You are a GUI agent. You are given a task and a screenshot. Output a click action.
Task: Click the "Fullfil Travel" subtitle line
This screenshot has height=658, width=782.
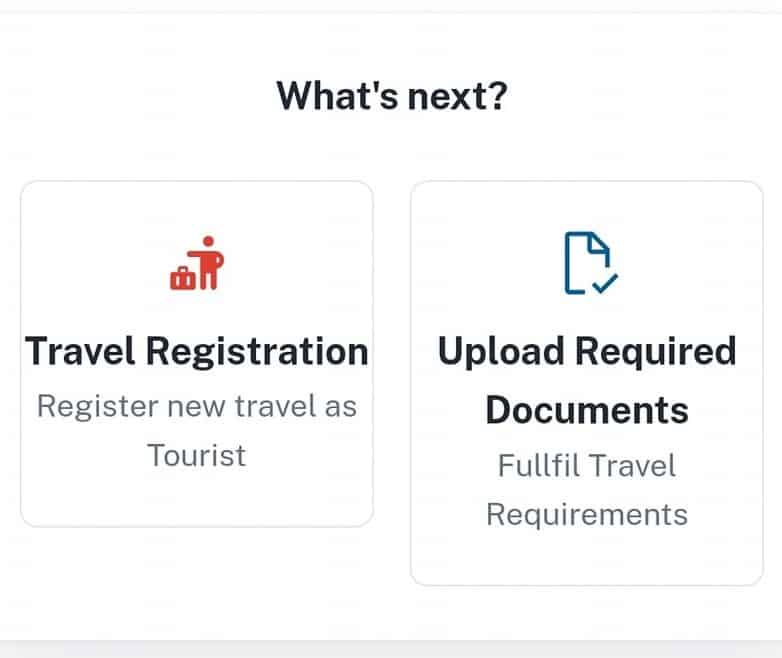click(587, 465)
